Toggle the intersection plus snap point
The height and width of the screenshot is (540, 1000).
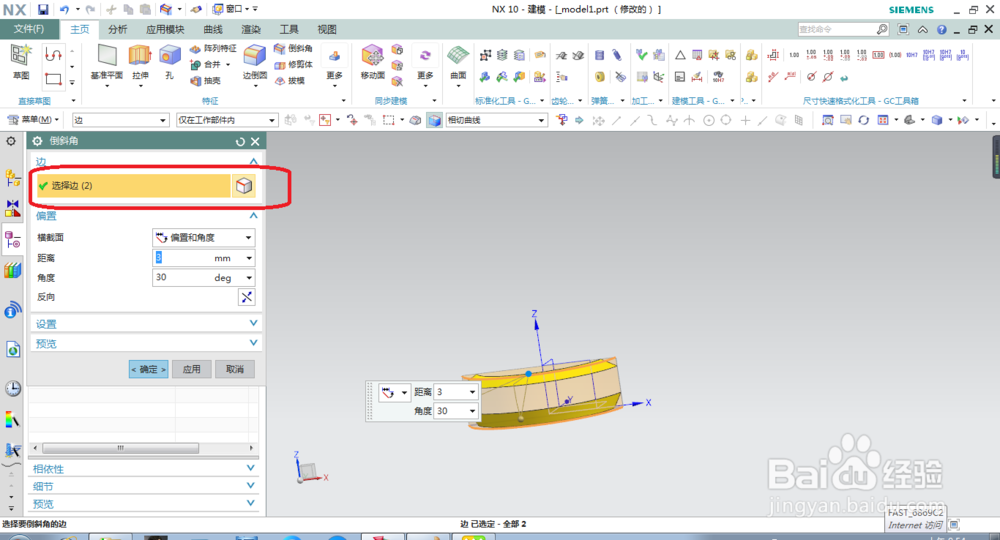pyautogui.click(x=745, y=120)
